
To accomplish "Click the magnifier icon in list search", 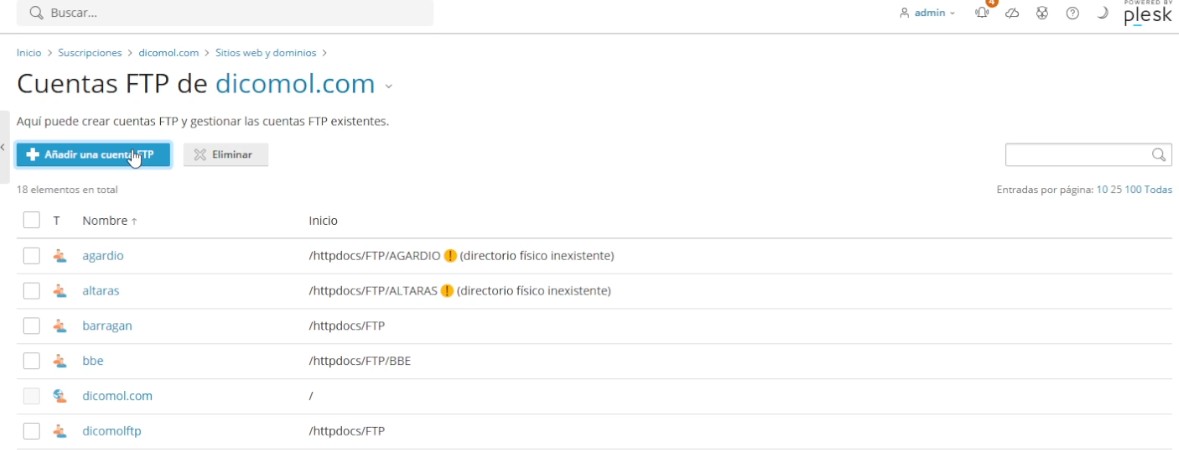I will [1159, 155].
